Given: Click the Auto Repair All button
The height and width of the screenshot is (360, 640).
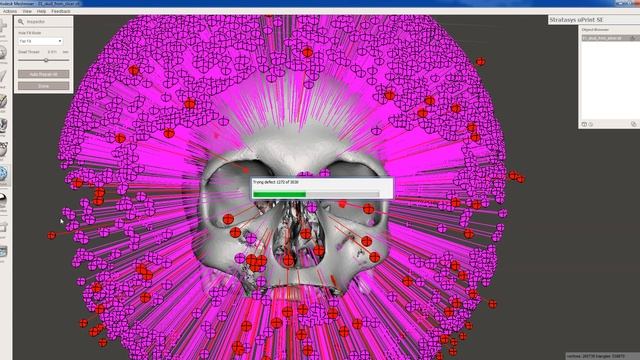Looking at the screenshot, I should [44, 74].
